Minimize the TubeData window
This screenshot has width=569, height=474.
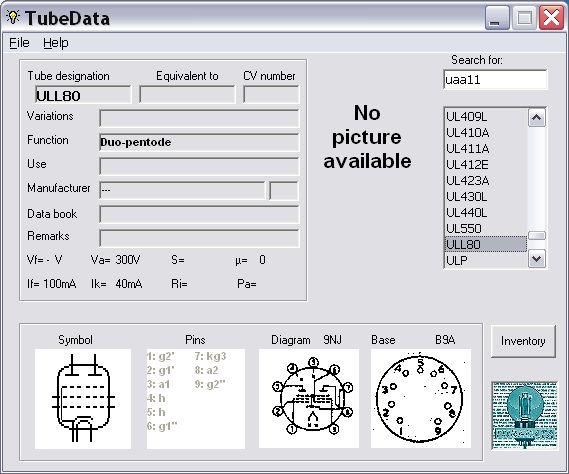[x=497, y=19]
